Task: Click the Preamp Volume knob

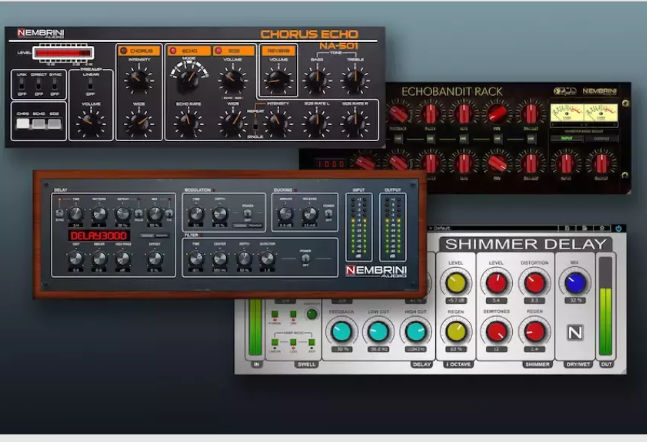Action: [90, 123]
